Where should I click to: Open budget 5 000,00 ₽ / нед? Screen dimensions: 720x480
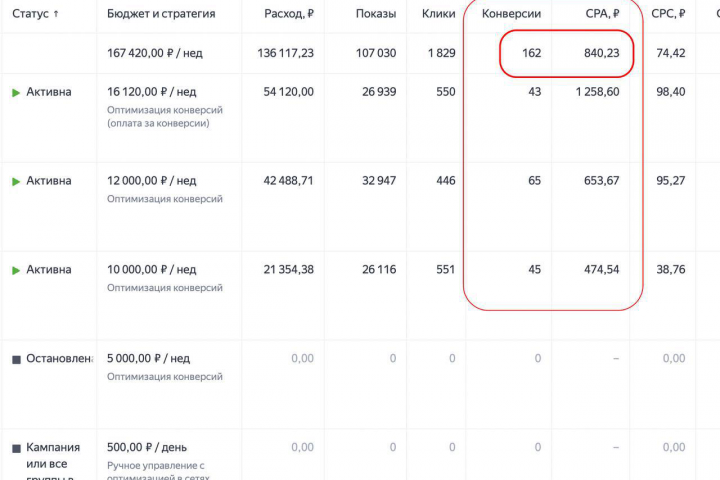pyautogui.click(x=148, y=358)
